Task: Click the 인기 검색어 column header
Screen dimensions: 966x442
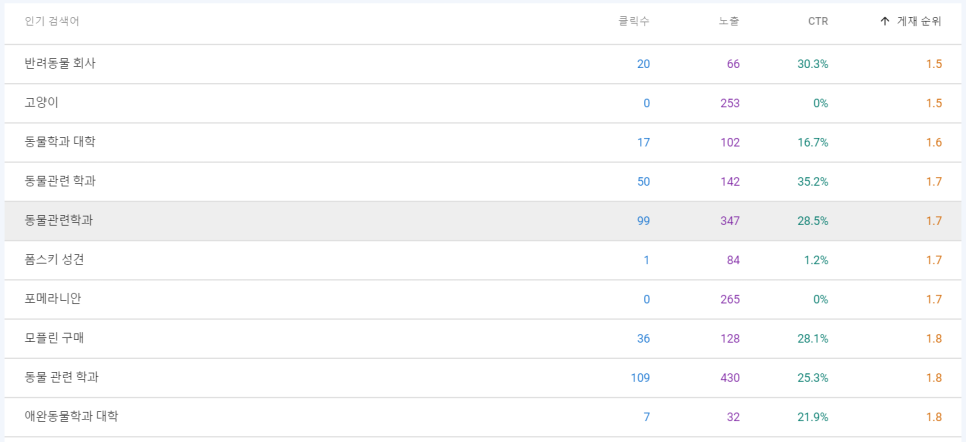Action: pos(52,21)
